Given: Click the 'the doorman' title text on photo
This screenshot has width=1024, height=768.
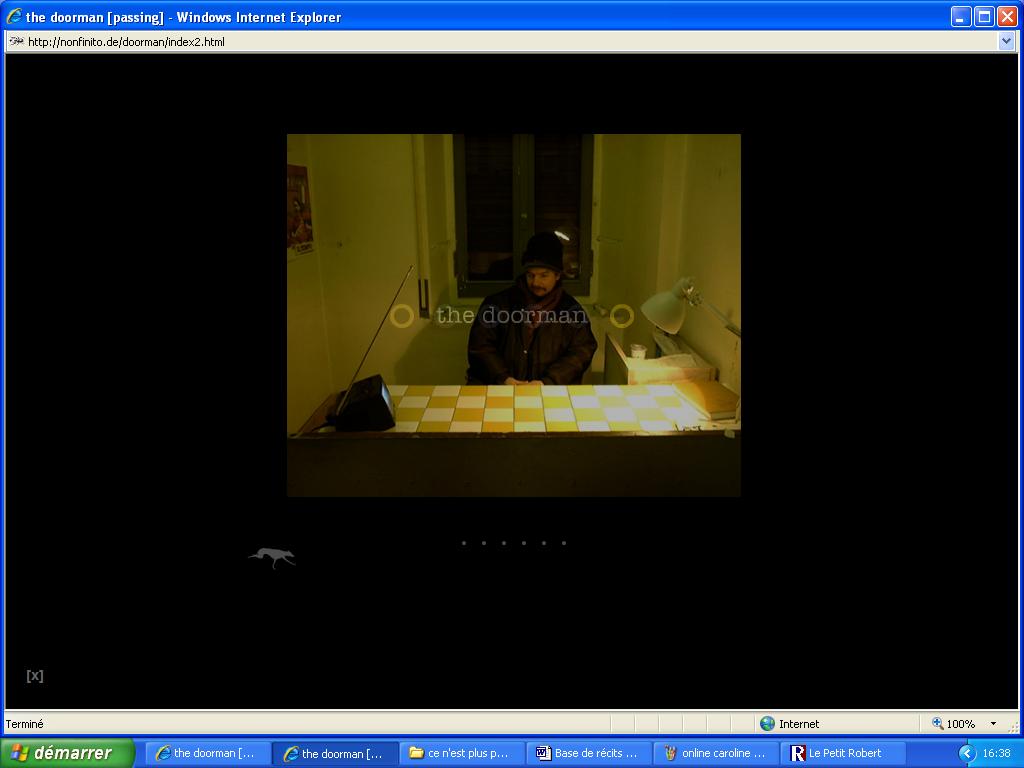Looking at the screenshot, I should tap(511, 315).
